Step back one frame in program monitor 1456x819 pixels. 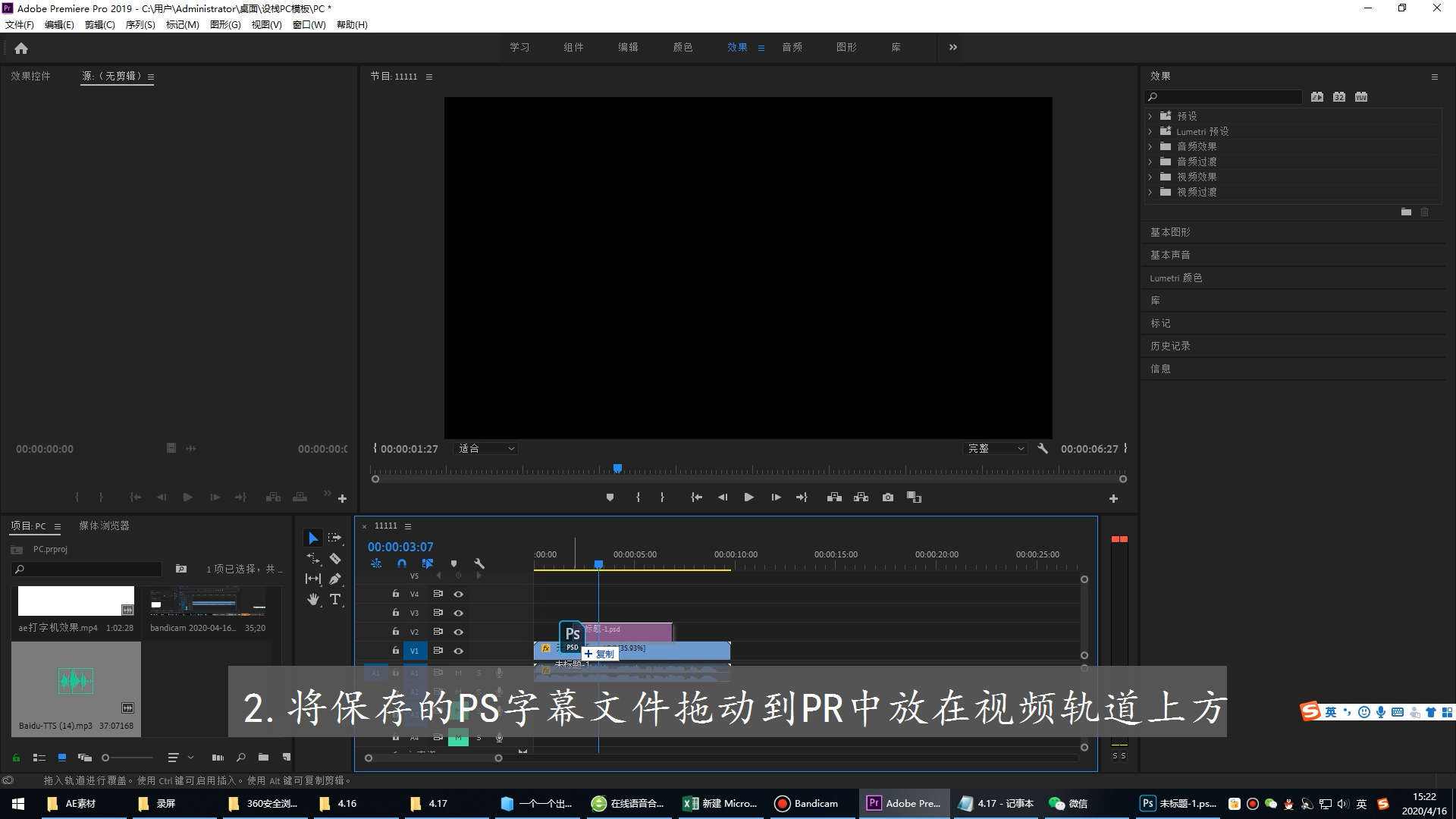click(x=723, y=497)
